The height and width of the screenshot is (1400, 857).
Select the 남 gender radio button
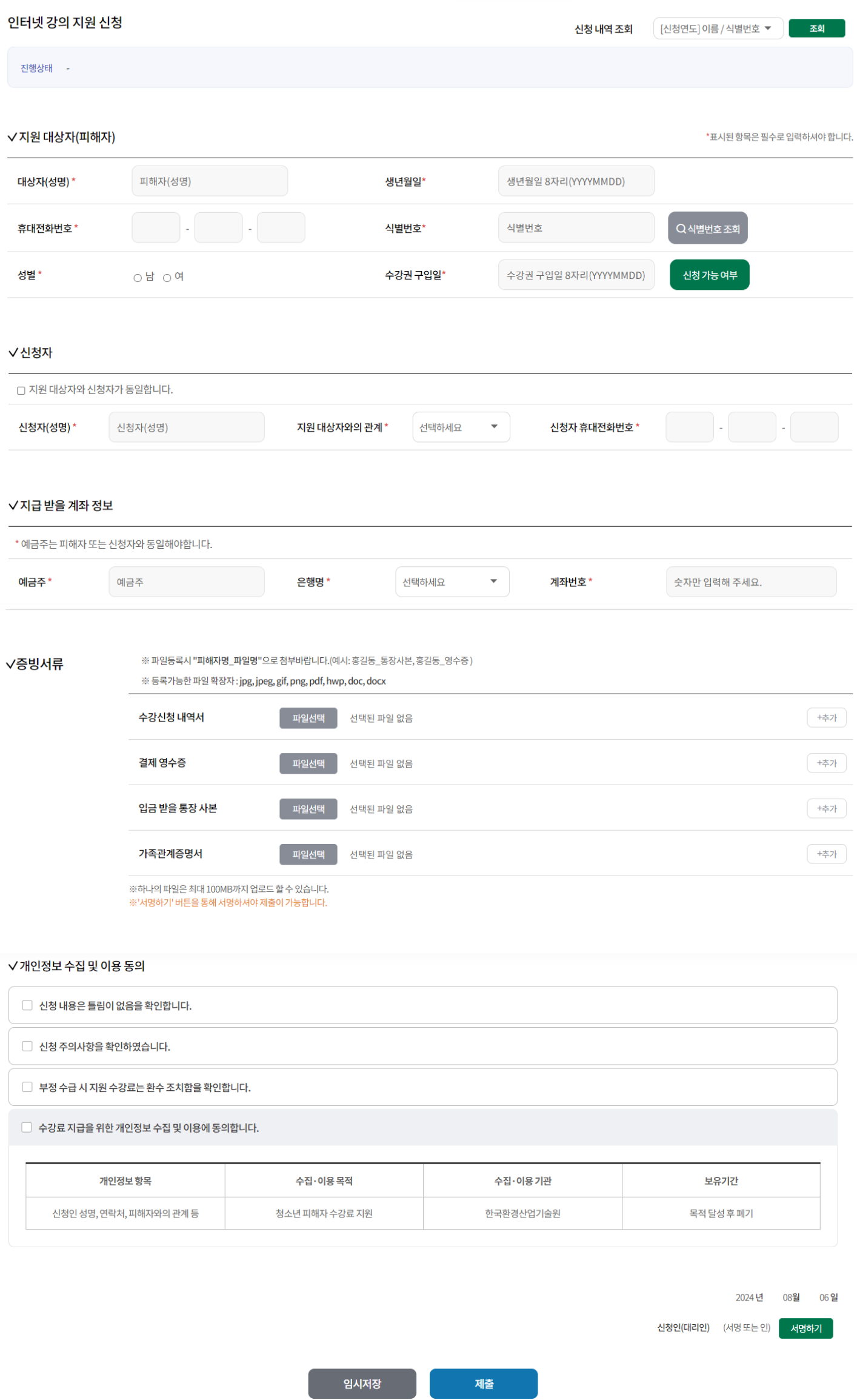[138, 278]
